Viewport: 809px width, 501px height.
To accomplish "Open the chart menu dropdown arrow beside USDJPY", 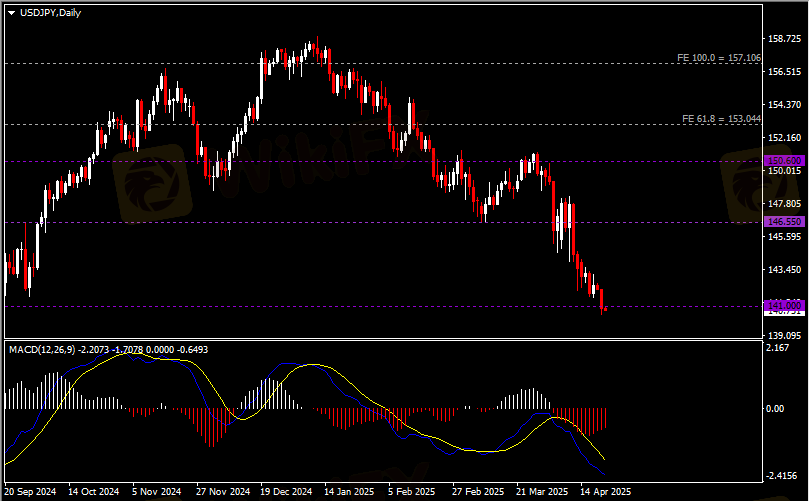I will coord(11,13).
